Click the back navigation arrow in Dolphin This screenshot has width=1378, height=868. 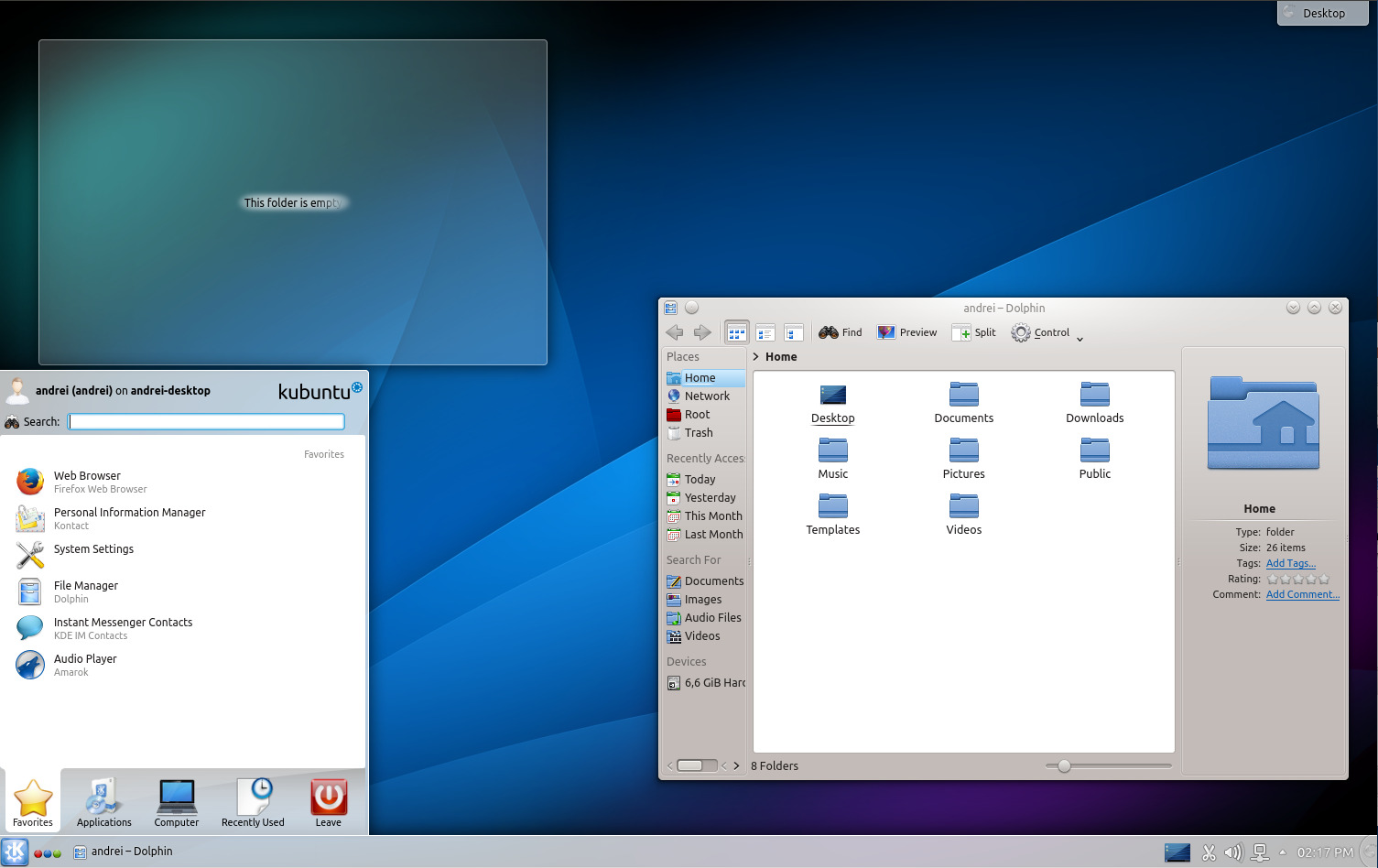tap(675, 332)
